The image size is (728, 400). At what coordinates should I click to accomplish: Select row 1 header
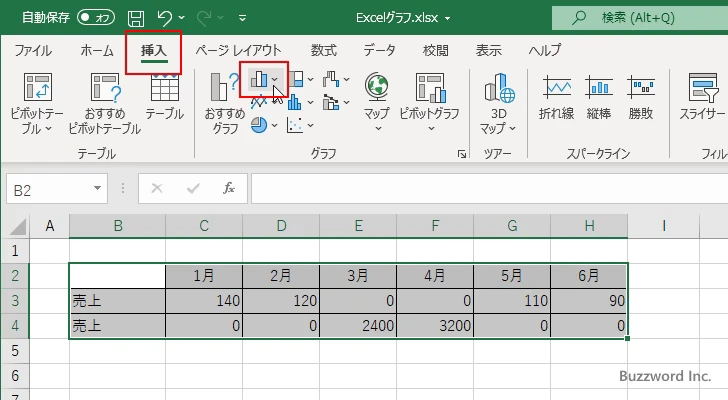(15, 251)
